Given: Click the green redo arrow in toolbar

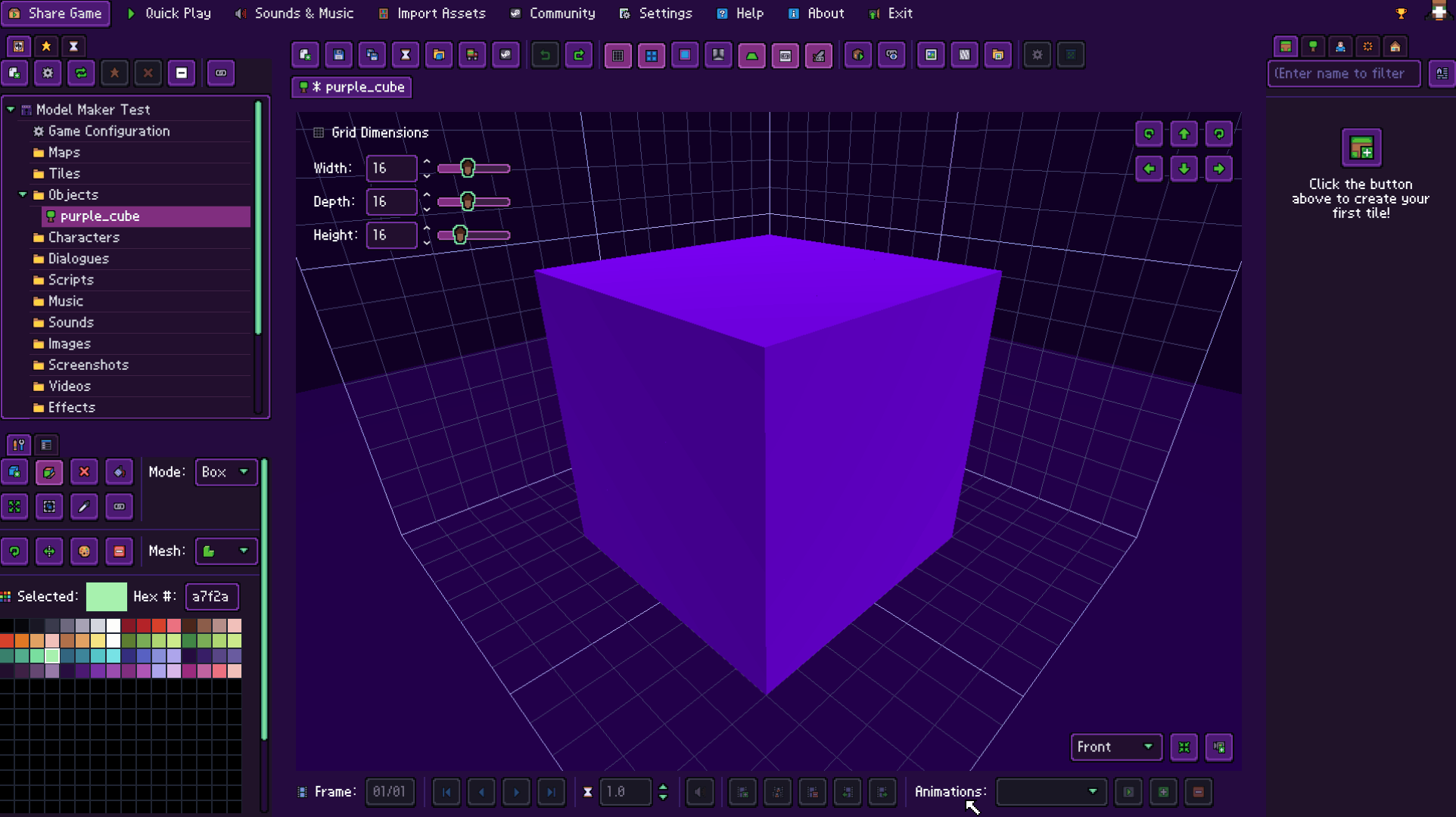Looking at the screenshot, I should coord(579,55).
